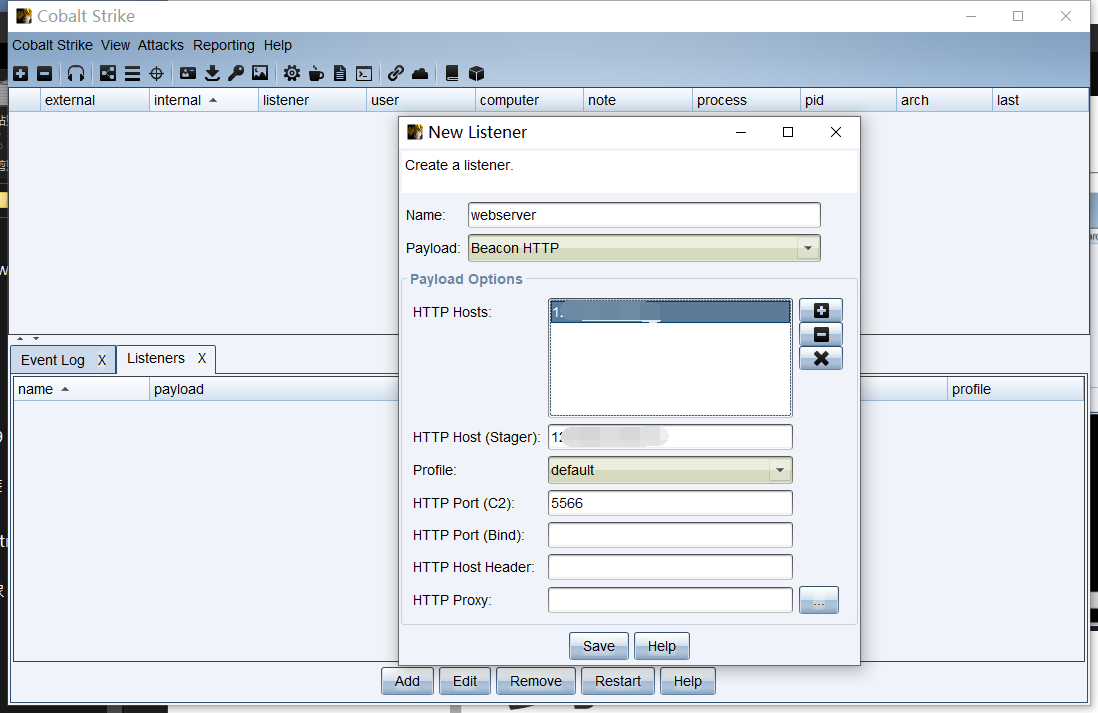Click the Add button below the listeners table
This screenshot has width=1098, height=713.
(x=408, y=681)
